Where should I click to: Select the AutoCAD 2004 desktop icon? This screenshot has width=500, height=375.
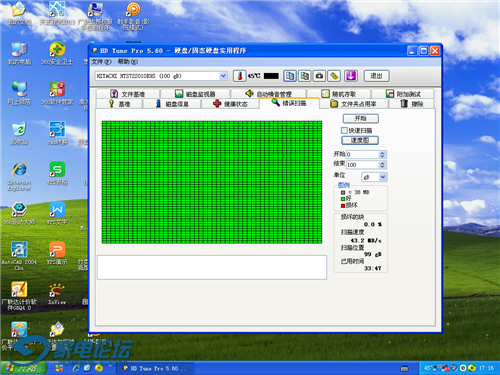19,256
